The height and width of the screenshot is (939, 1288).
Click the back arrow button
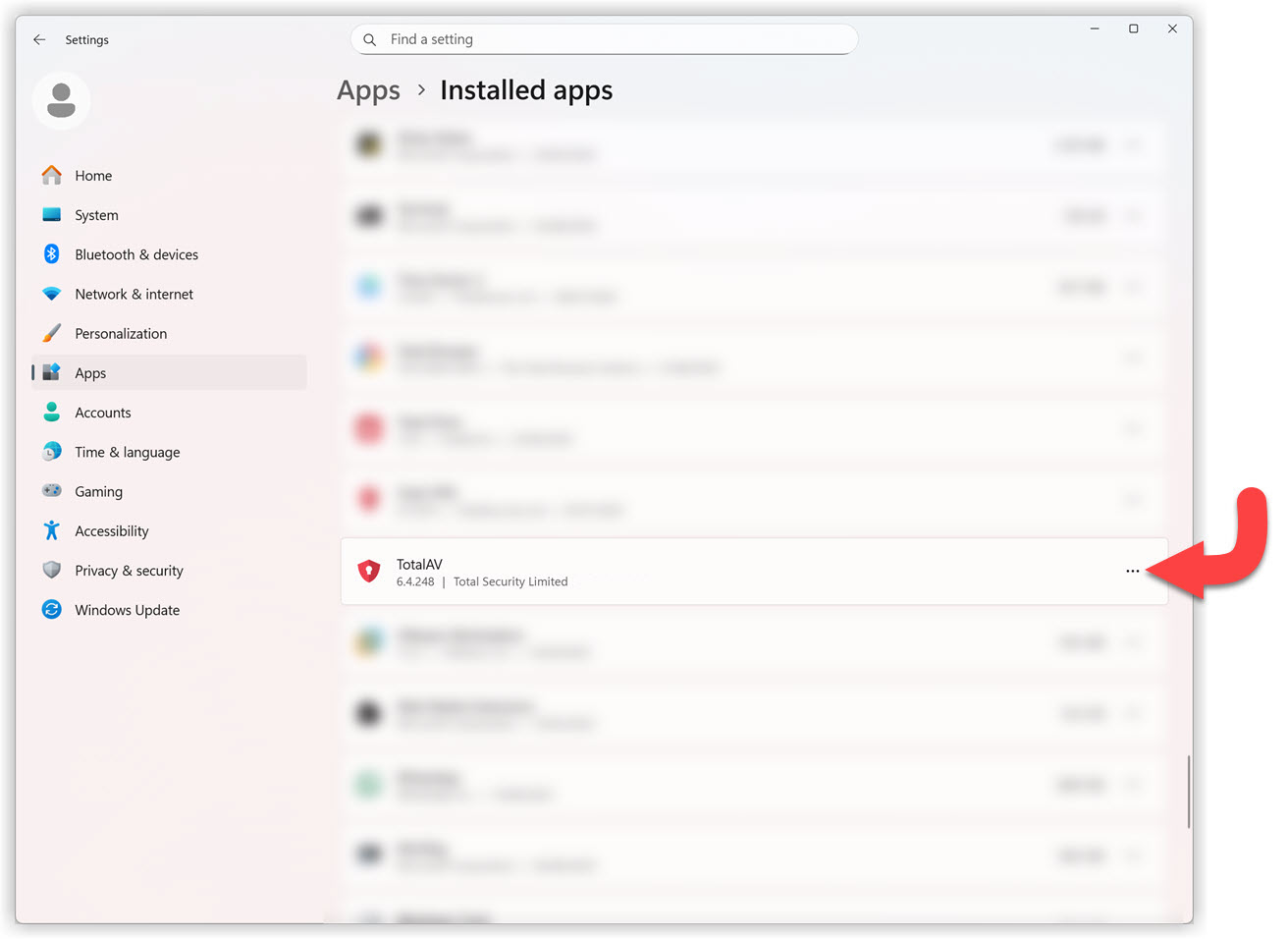coord(39,39)
